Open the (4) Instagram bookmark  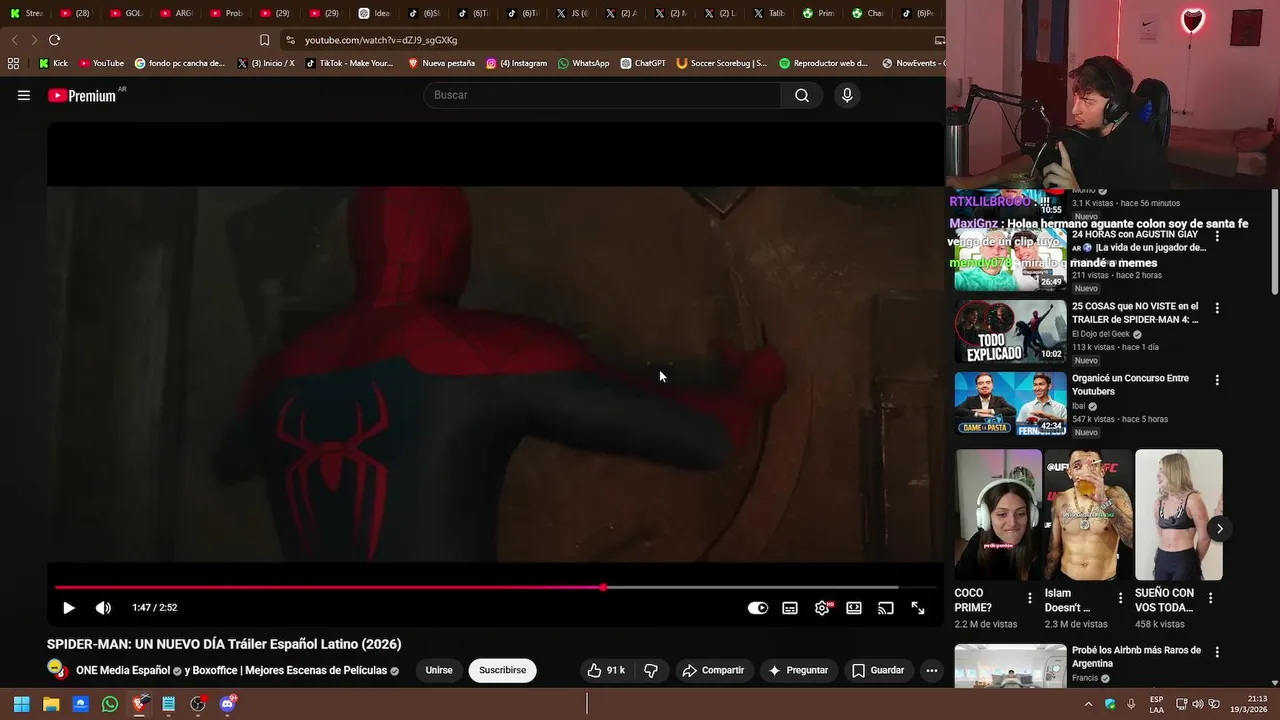tap(516, 63)
